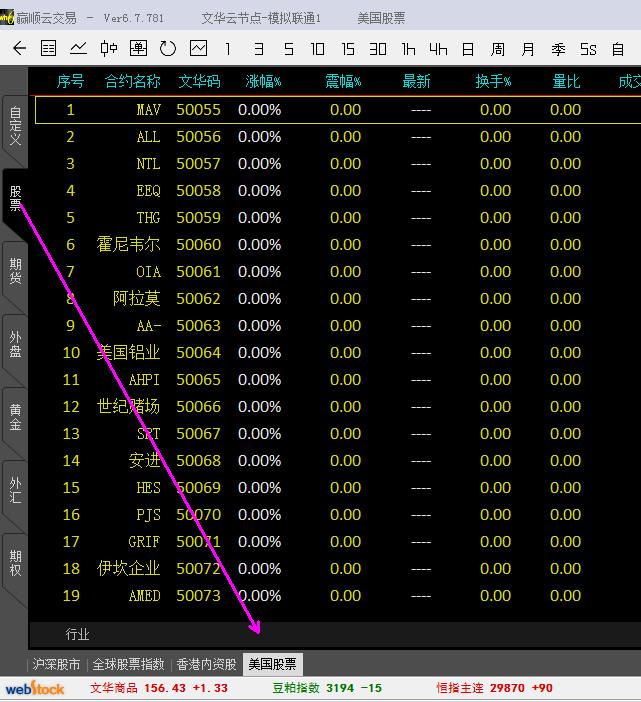Screen dimensions: 641x702
Task: Switch to the 日 daily period
Action: pyautogui.click(x=468, y=48)
